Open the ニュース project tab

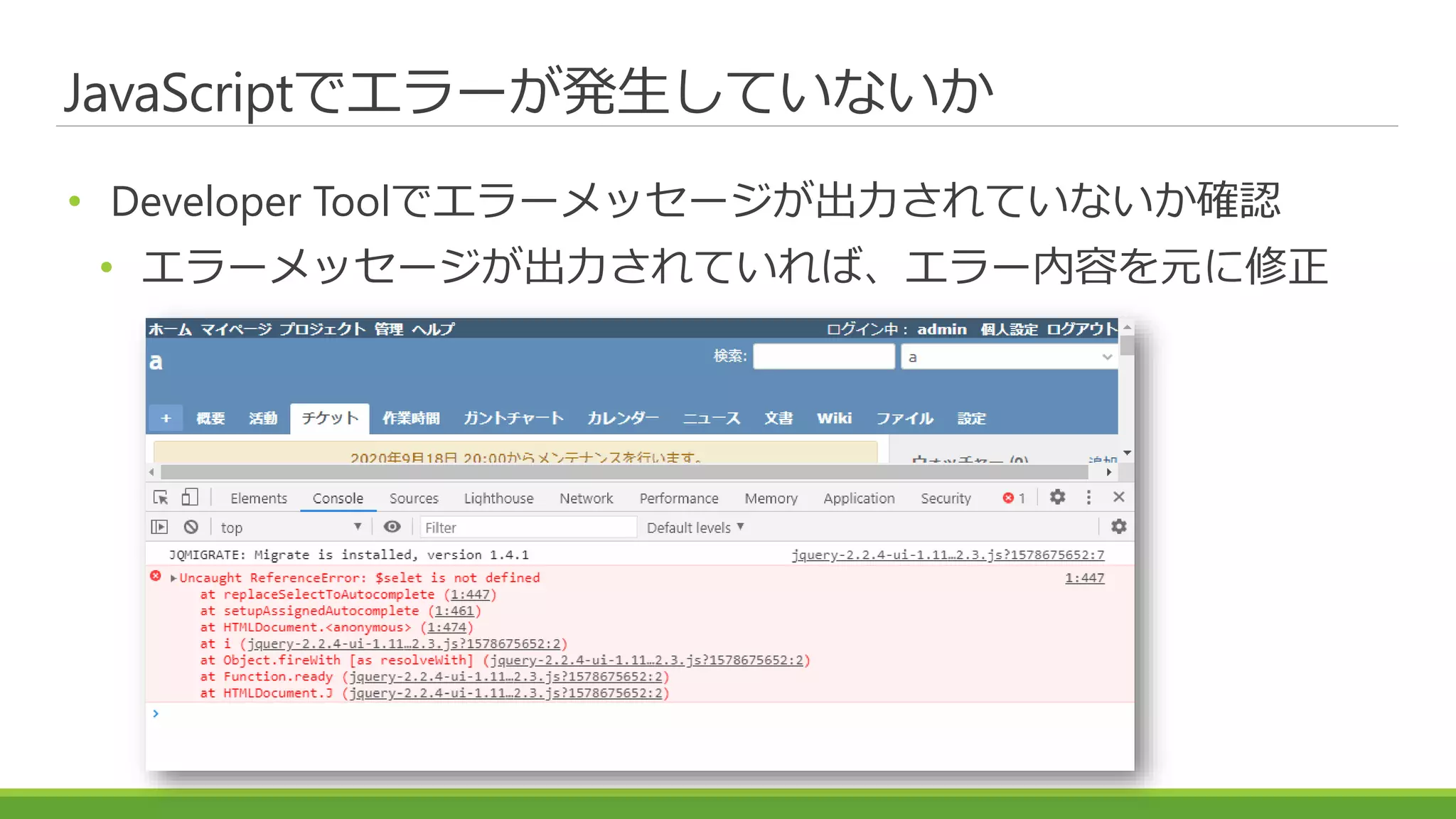(712, 418)
